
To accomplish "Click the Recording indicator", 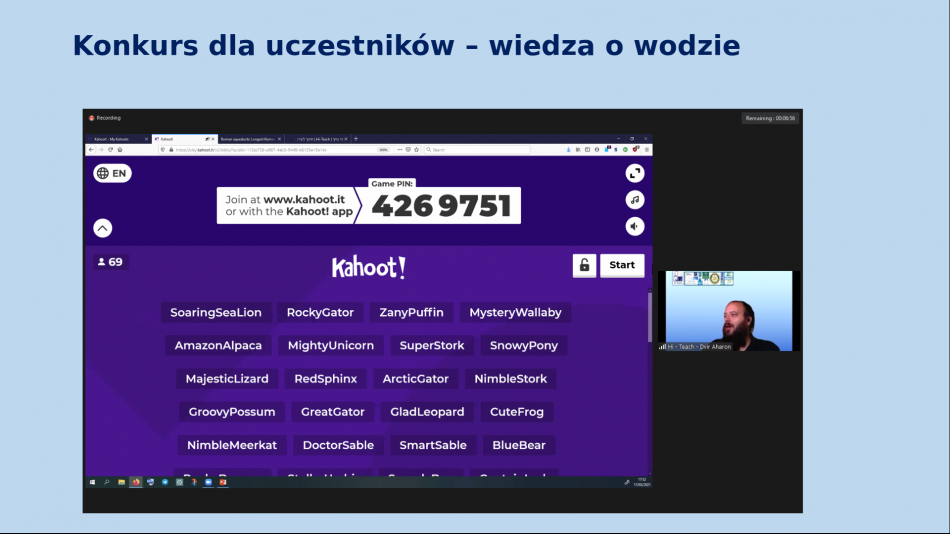I will [x=105, y=118].
